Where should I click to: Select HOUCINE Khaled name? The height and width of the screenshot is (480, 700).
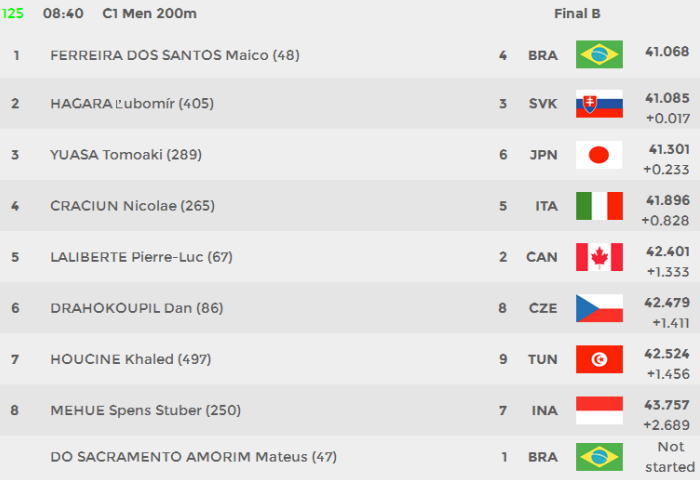[130, 359]
